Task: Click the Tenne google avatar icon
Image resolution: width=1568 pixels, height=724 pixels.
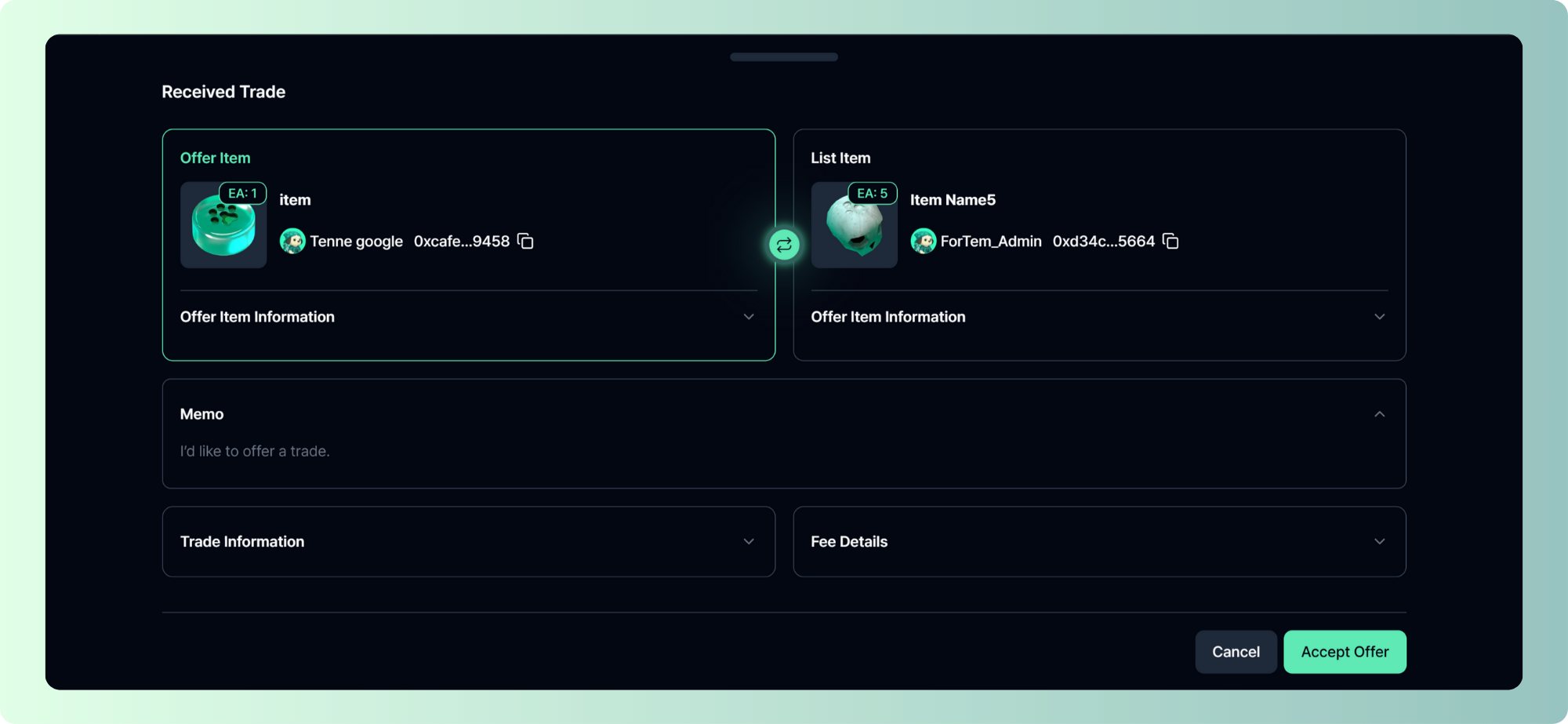Action: point(292,242)
